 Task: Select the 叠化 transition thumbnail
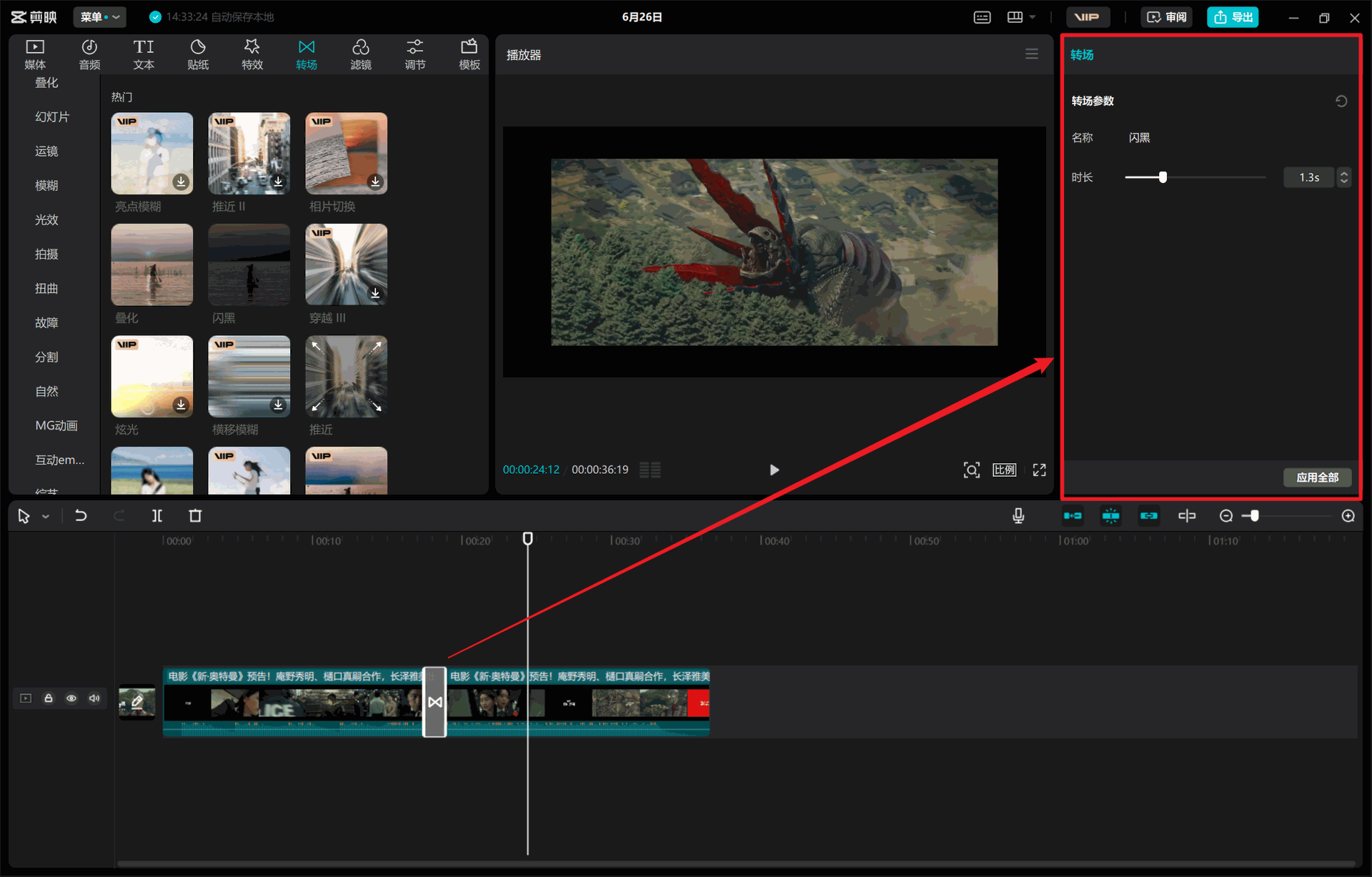[x=152, y=264]
